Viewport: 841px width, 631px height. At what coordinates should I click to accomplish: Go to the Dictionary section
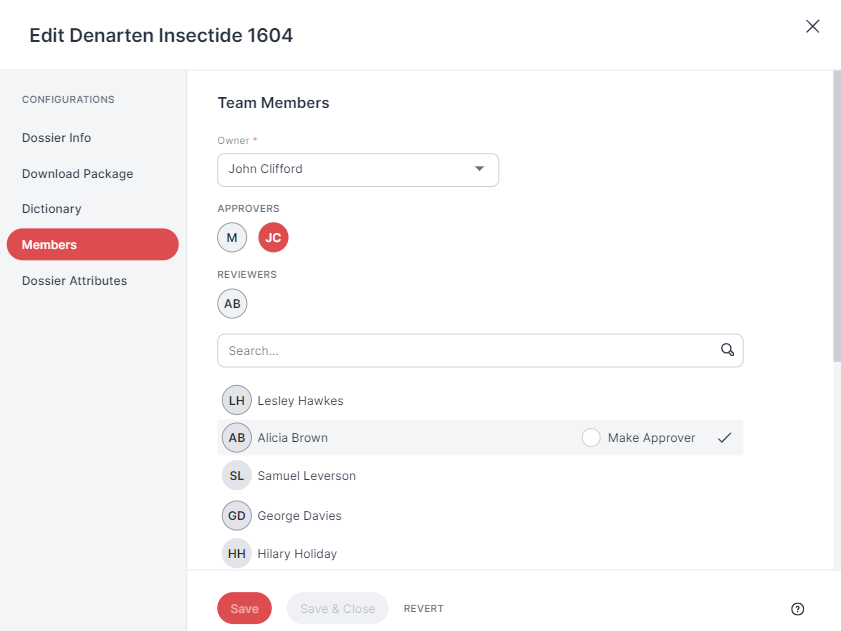[x=51, y=209]
